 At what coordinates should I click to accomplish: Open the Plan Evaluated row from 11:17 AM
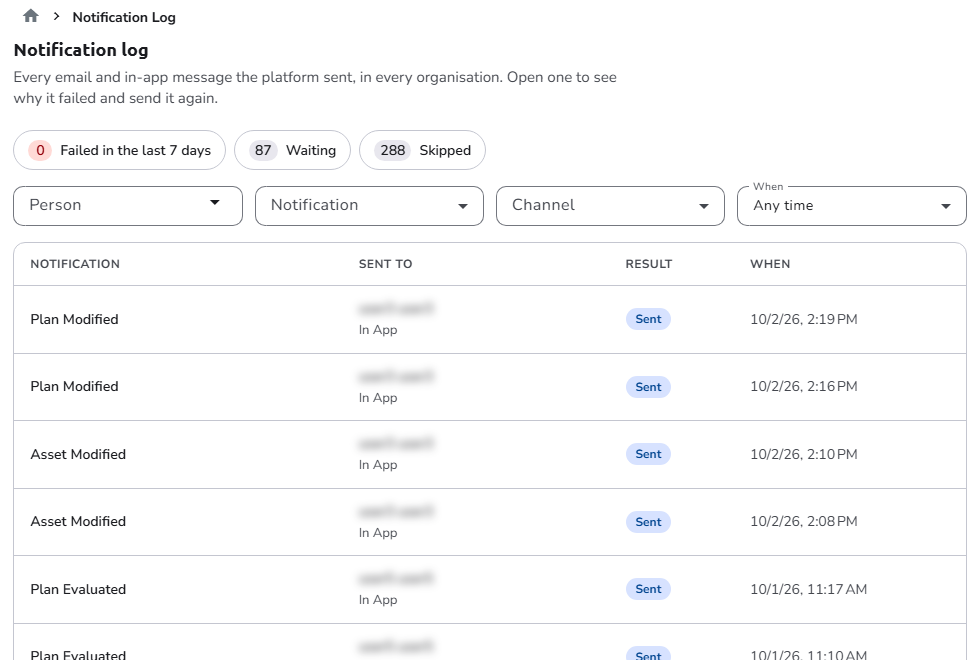pyautogui.click(x=490, y=589)
